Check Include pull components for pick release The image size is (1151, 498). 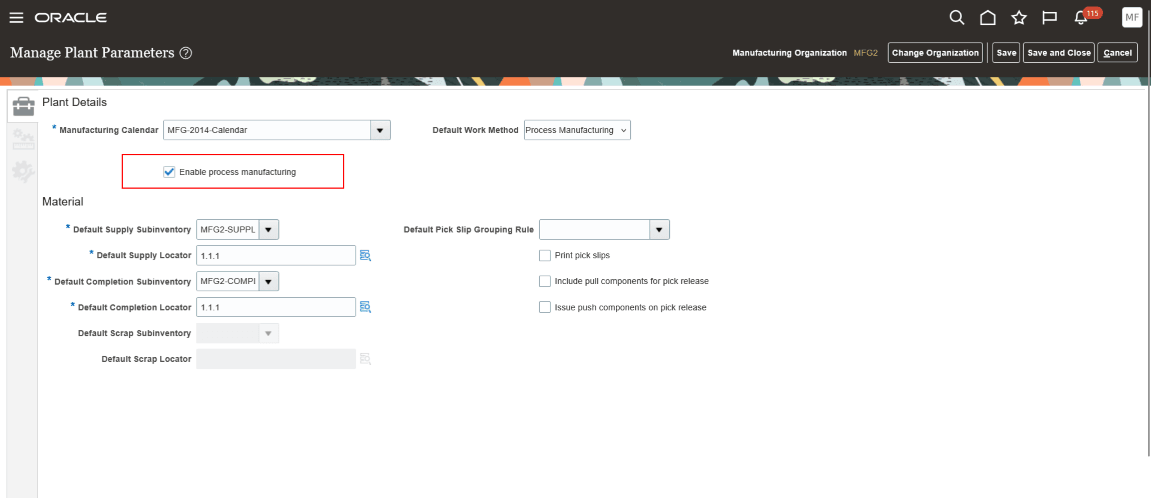coord(545,281)
